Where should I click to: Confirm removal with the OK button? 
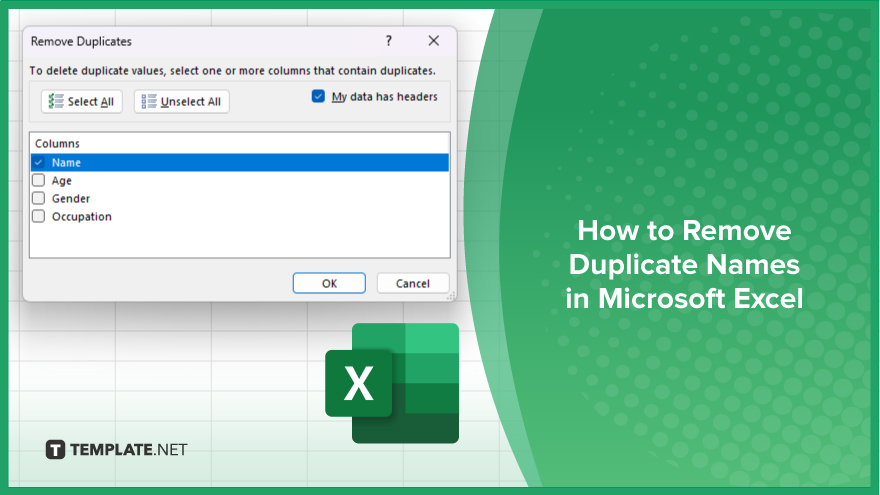click(329, 283)
